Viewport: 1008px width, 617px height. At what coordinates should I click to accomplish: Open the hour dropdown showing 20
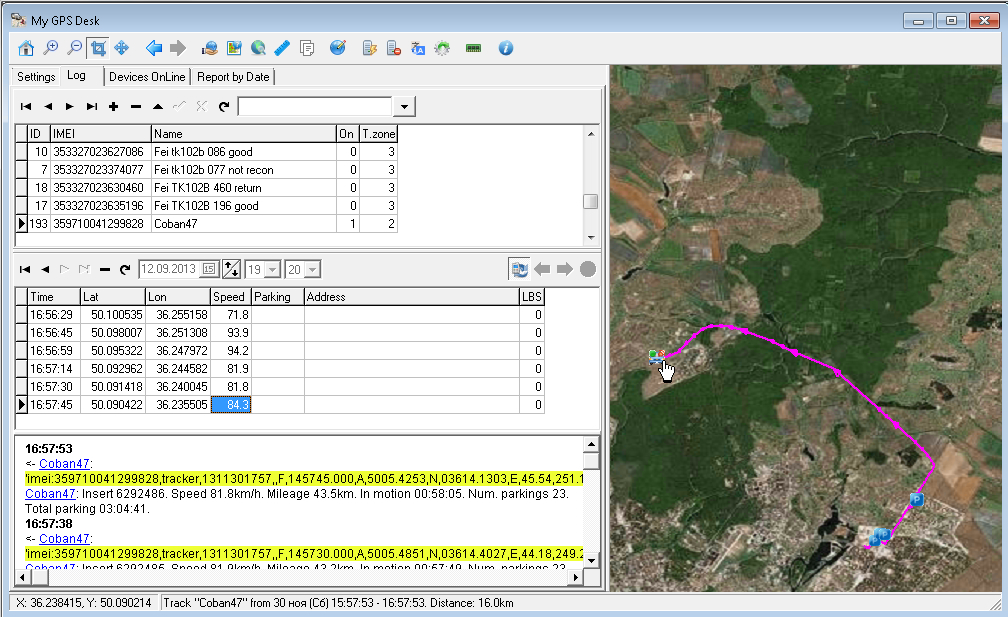[313, 270]
